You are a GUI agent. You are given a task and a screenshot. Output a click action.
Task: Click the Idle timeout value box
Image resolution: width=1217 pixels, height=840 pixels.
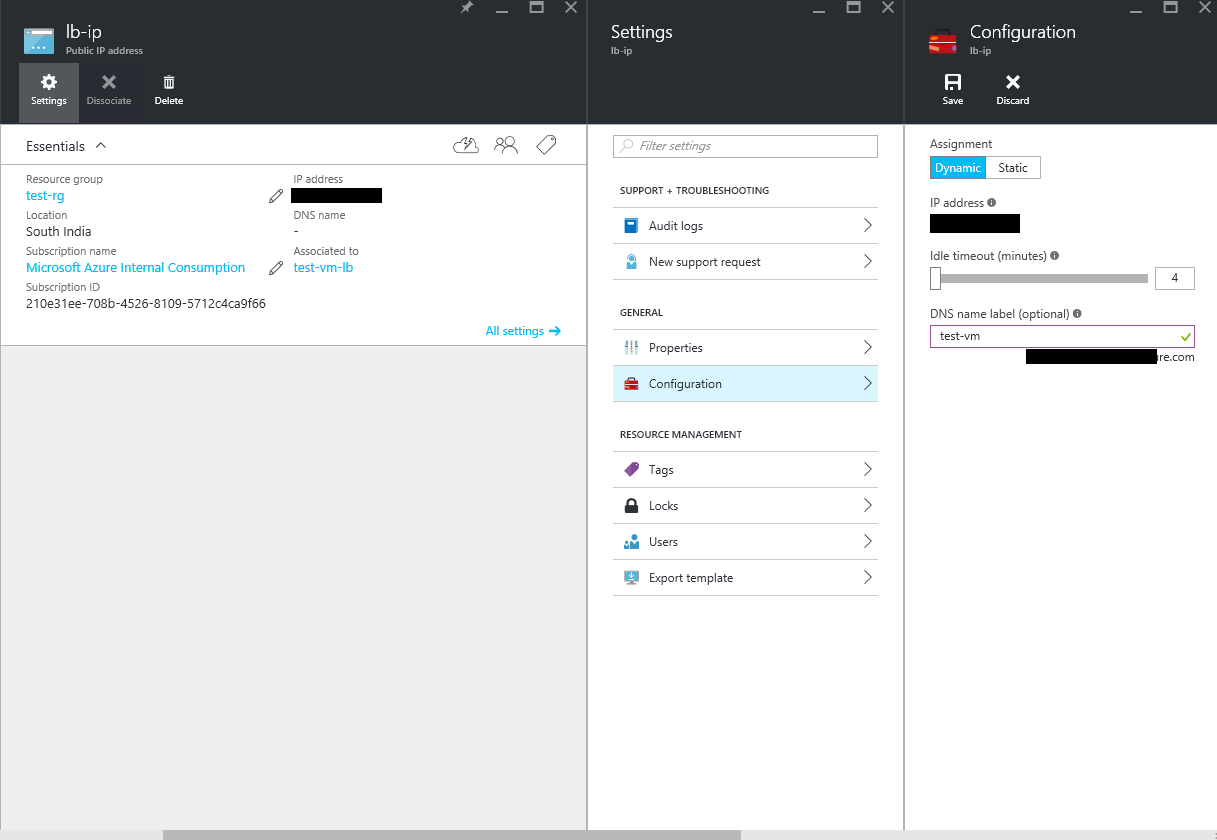(1175, 278)
